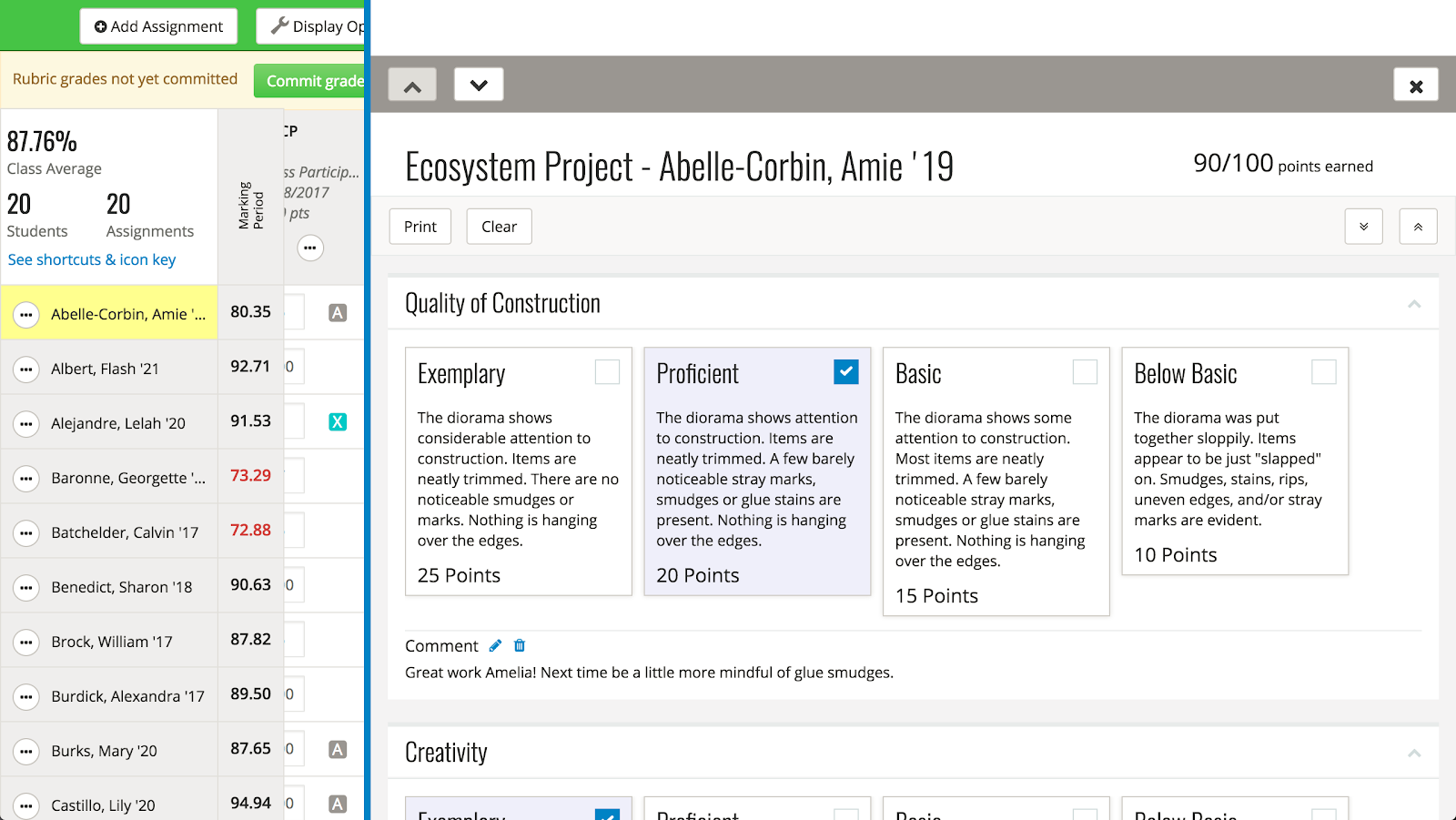Select Benedict, Sharon '18 row

pos(121,587)
